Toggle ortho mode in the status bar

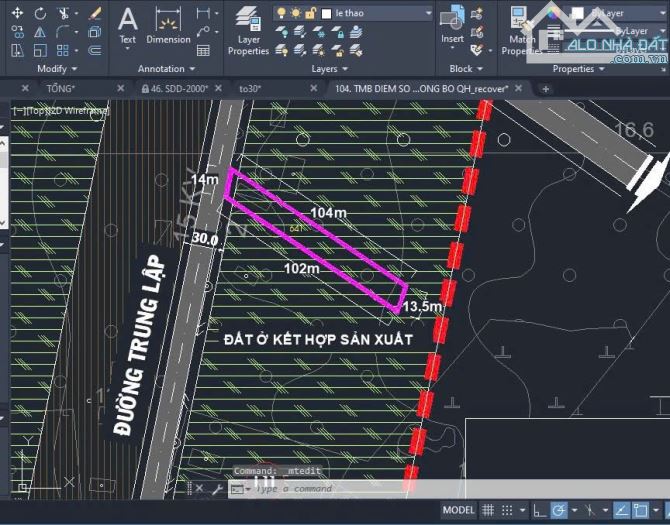pyautogui.click(x=541, y=510)
